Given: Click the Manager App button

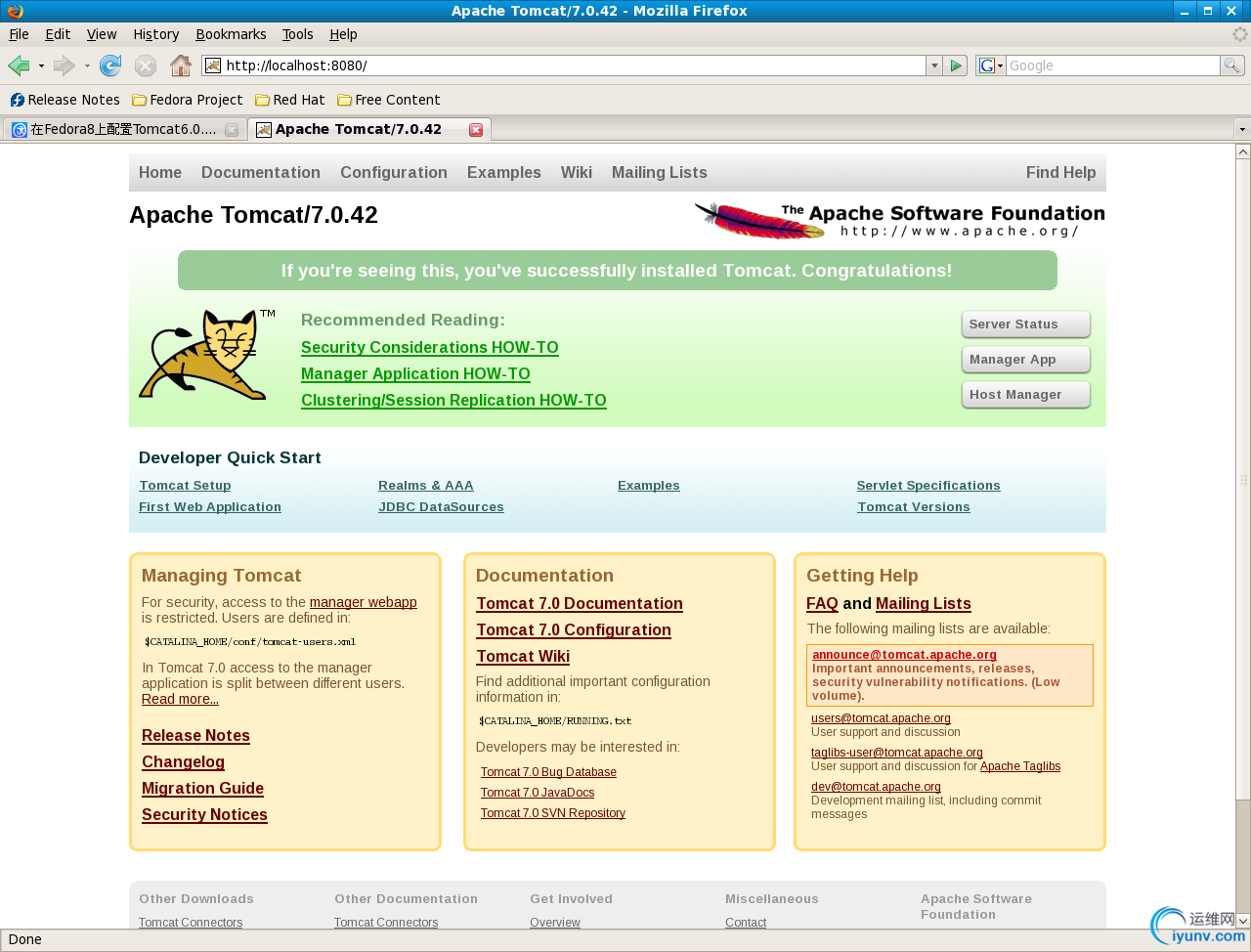Looking at the screenshot, I should coord(1025,360).
